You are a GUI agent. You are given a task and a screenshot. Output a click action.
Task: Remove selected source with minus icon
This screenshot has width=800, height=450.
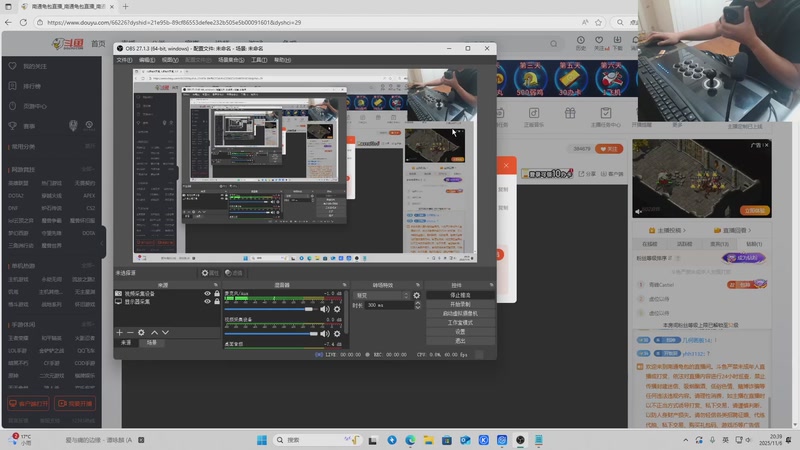point(130,333)
